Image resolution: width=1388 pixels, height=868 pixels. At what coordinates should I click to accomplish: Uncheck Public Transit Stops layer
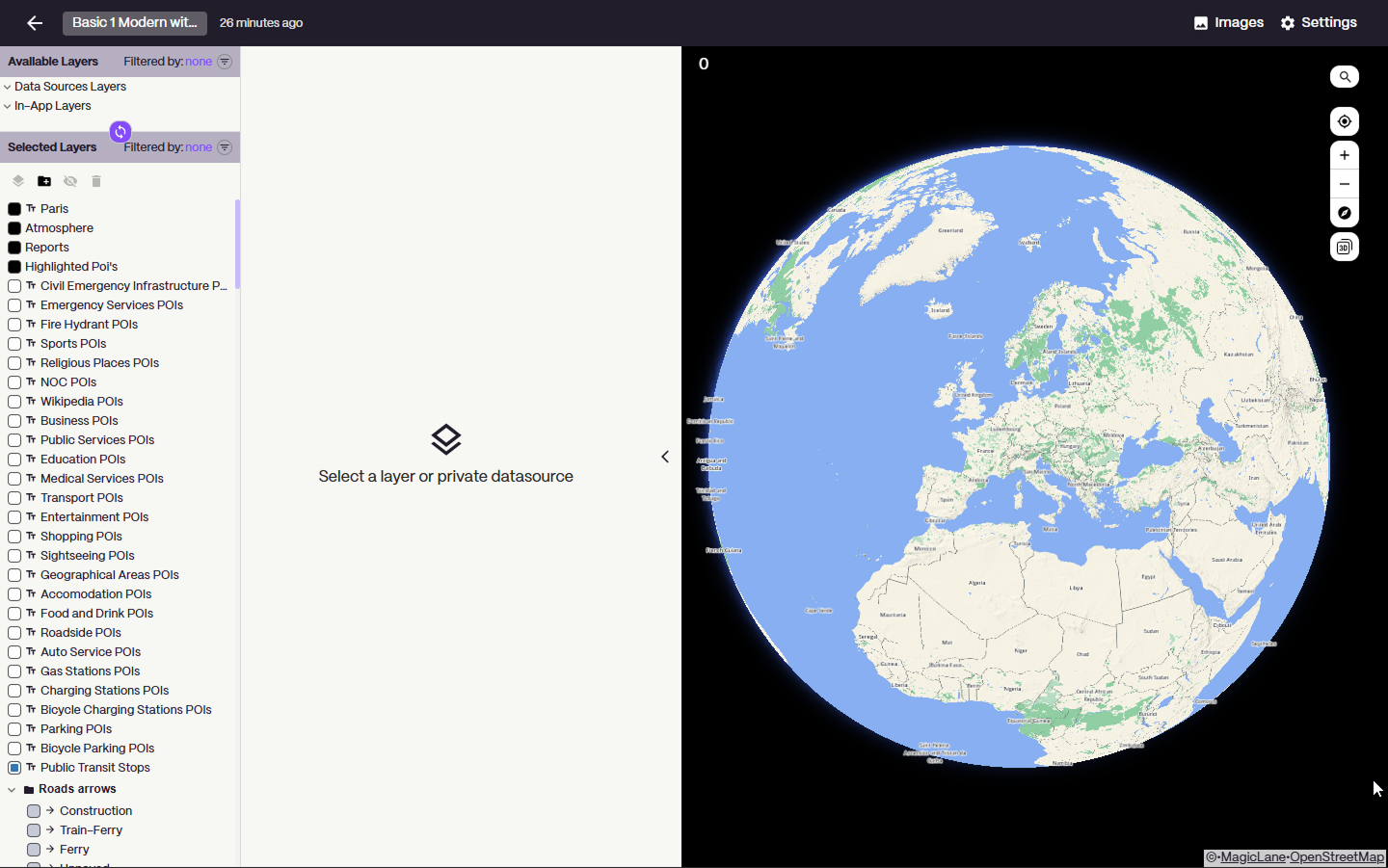pos(14,768)
